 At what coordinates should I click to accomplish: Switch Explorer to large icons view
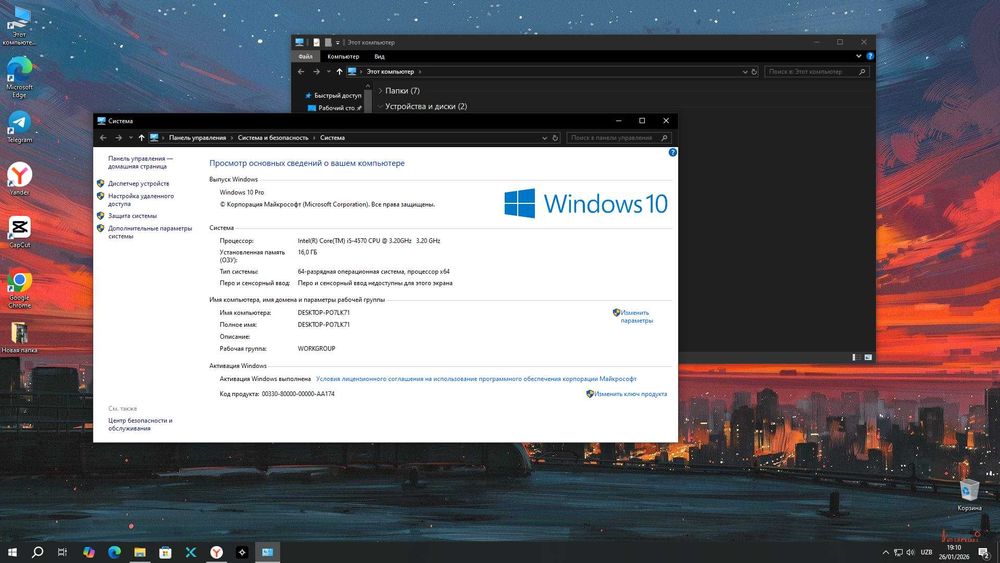point(867,357)
